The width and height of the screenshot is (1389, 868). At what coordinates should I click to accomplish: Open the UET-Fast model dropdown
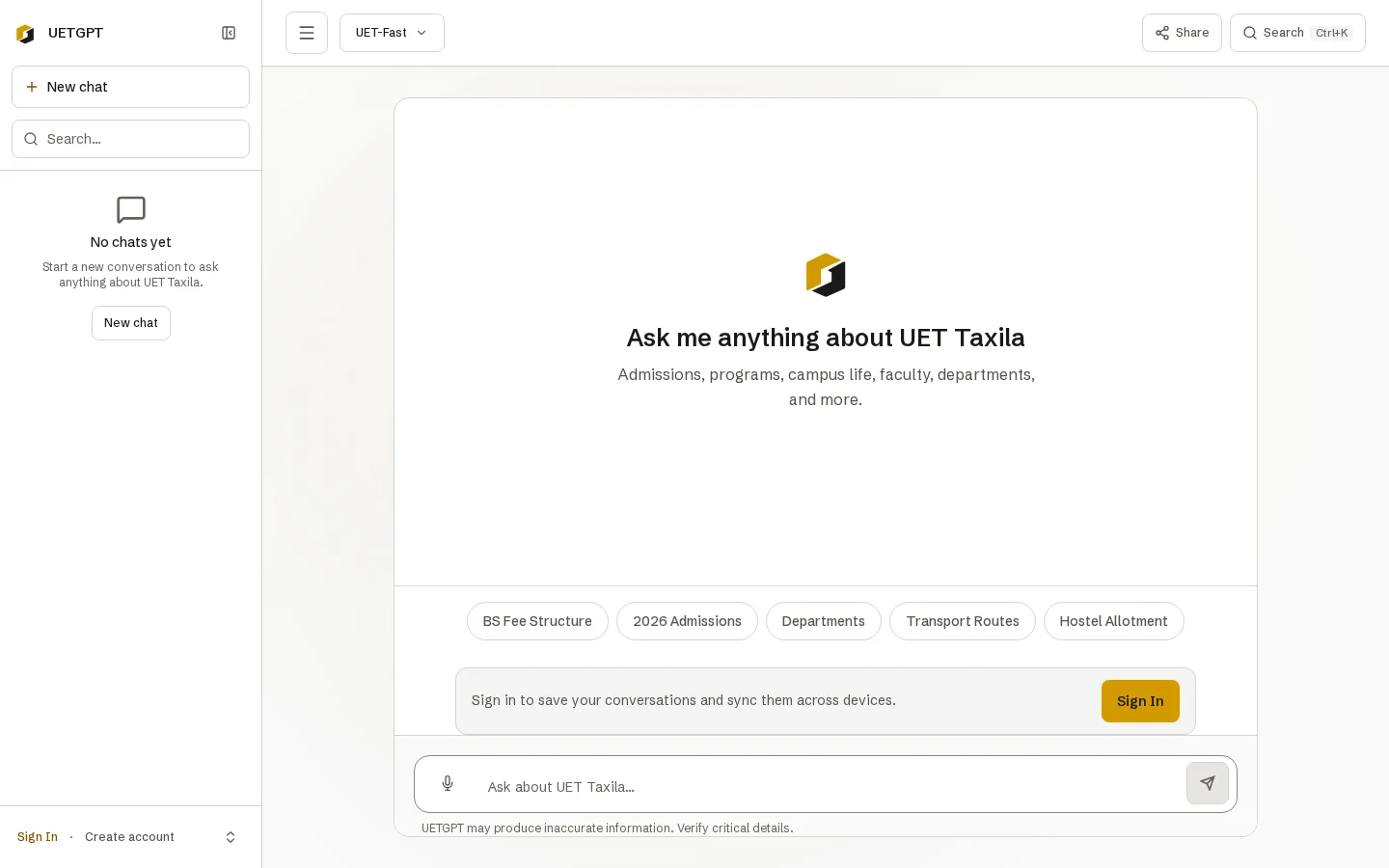[x=392, y=33]
